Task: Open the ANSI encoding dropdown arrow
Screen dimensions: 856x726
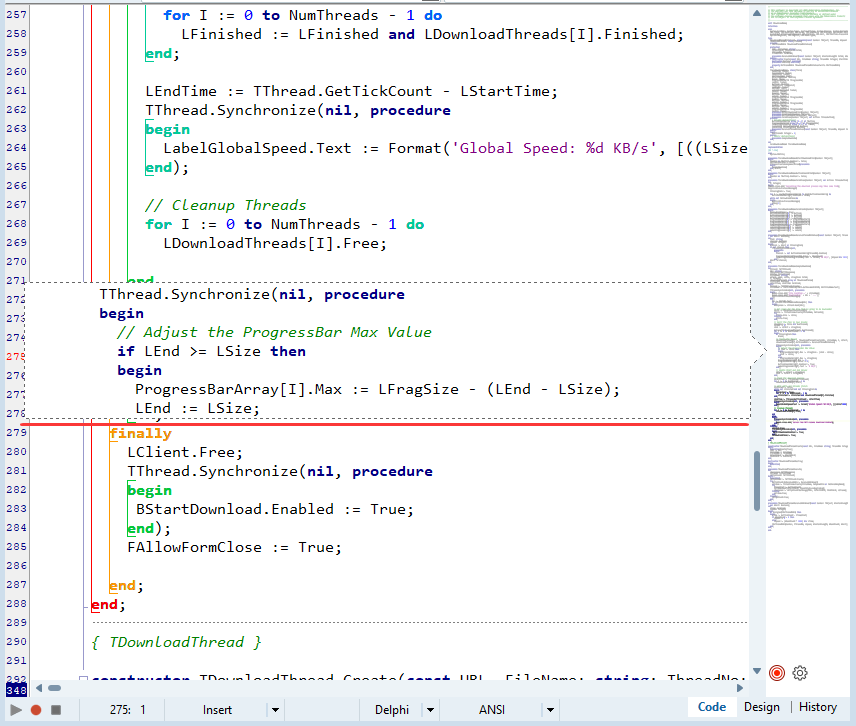Action: click(550, 710)
